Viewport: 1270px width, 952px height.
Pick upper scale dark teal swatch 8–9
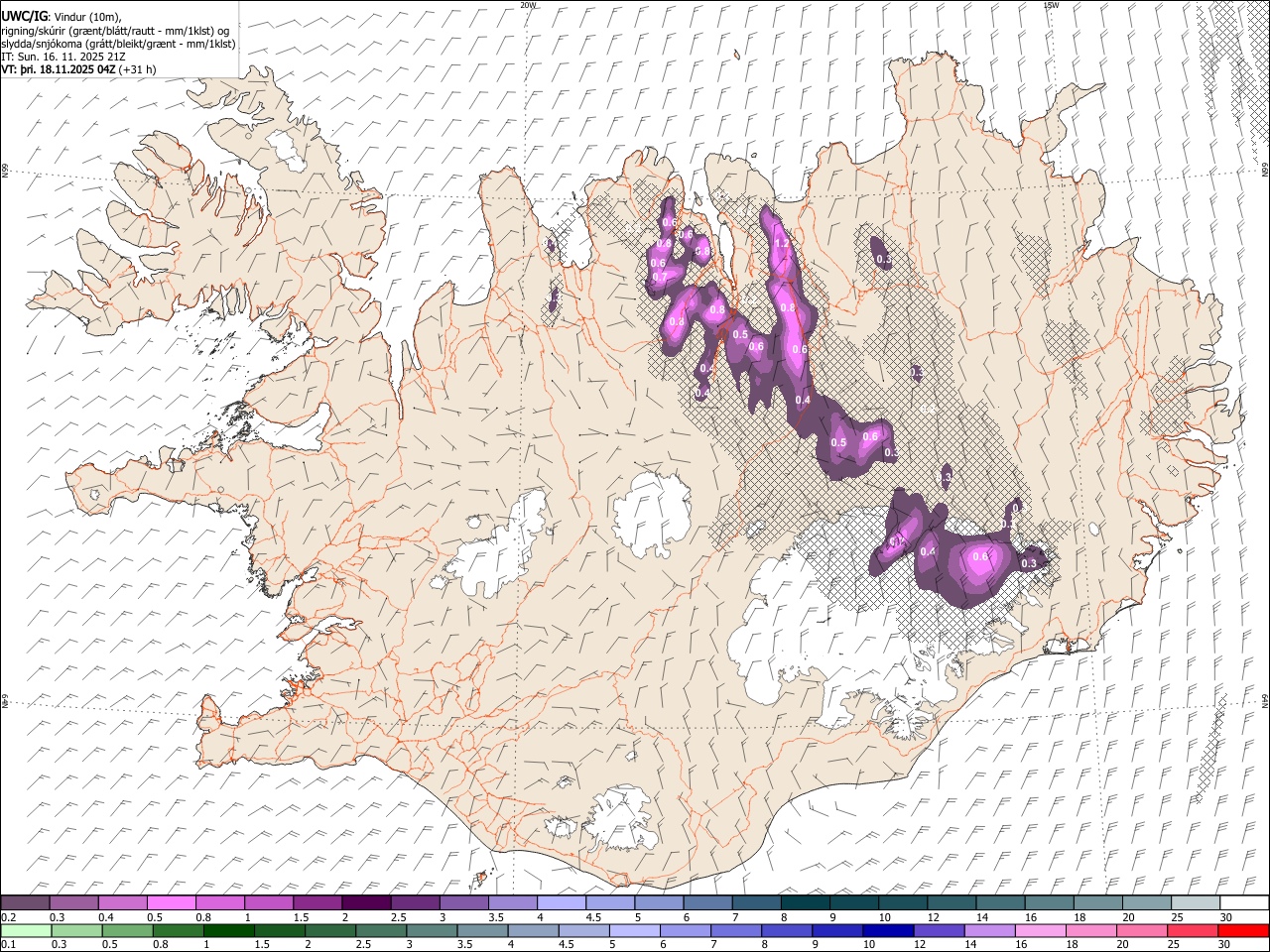805,902
